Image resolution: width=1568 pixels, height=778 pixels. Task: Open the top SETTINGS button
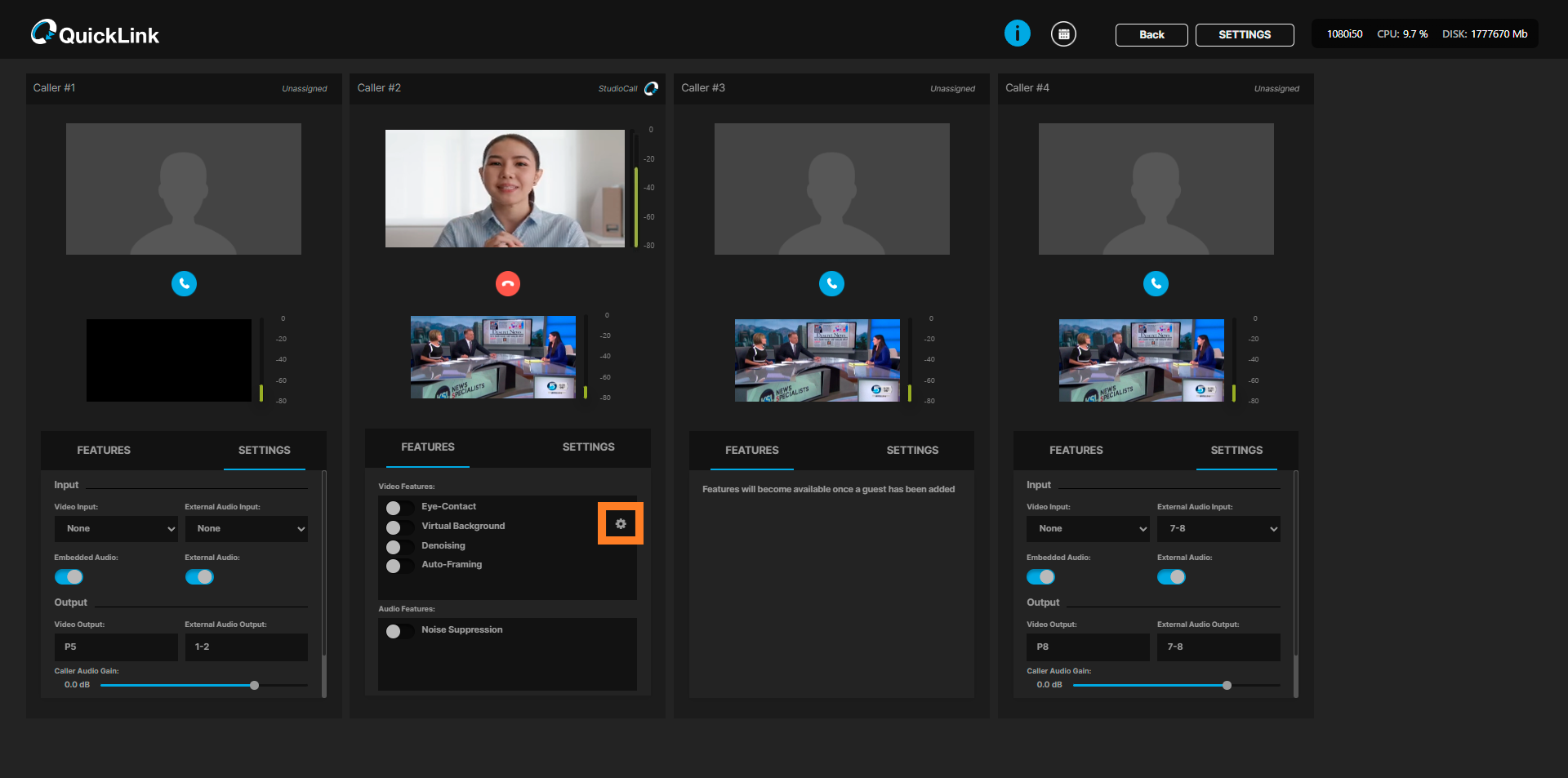pos(1244,35)
